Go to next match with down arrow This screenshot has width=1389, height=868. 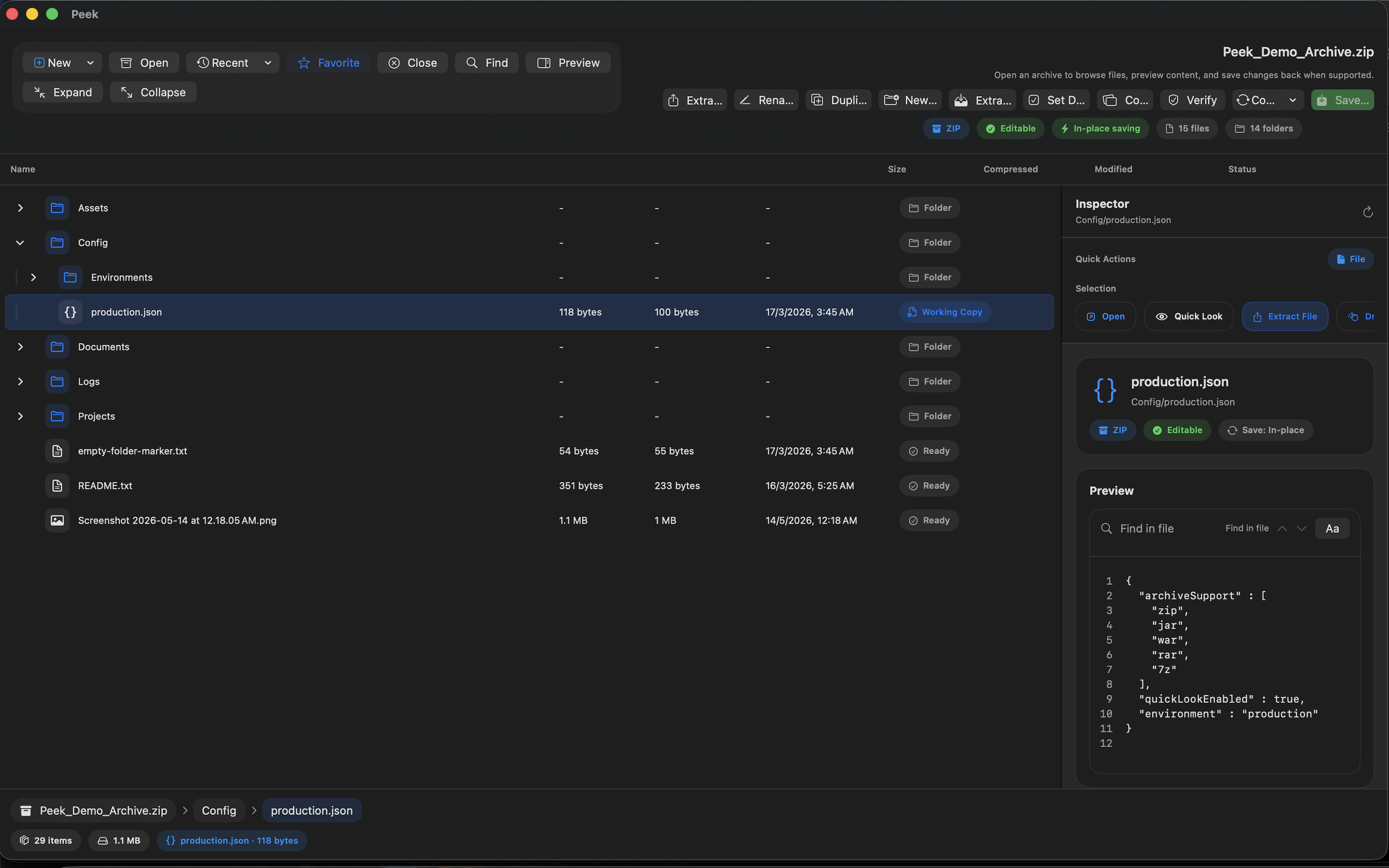(x=1302, y=529)
